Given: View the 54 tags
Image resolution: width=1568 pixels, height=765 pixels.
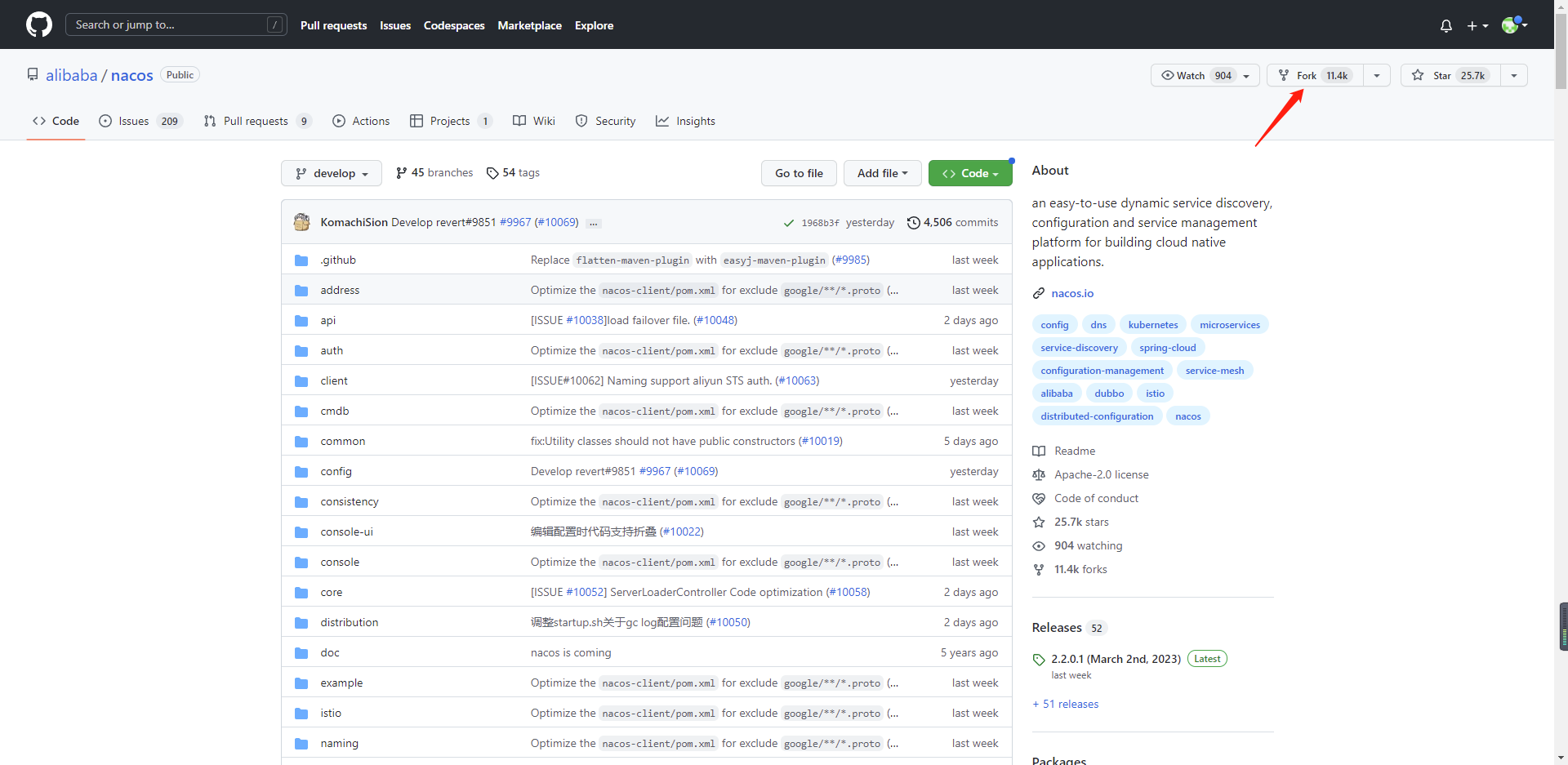Looking at the screenshot, I should coord(513,172).
